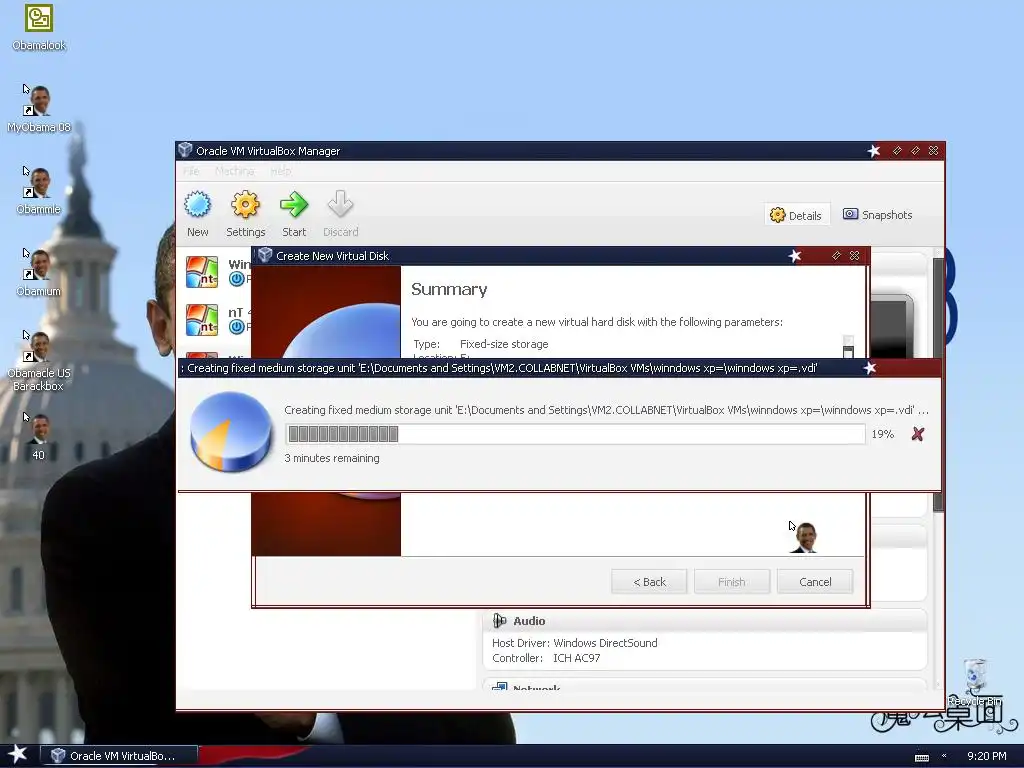Click the New virtual machine icon

(197, 213)
